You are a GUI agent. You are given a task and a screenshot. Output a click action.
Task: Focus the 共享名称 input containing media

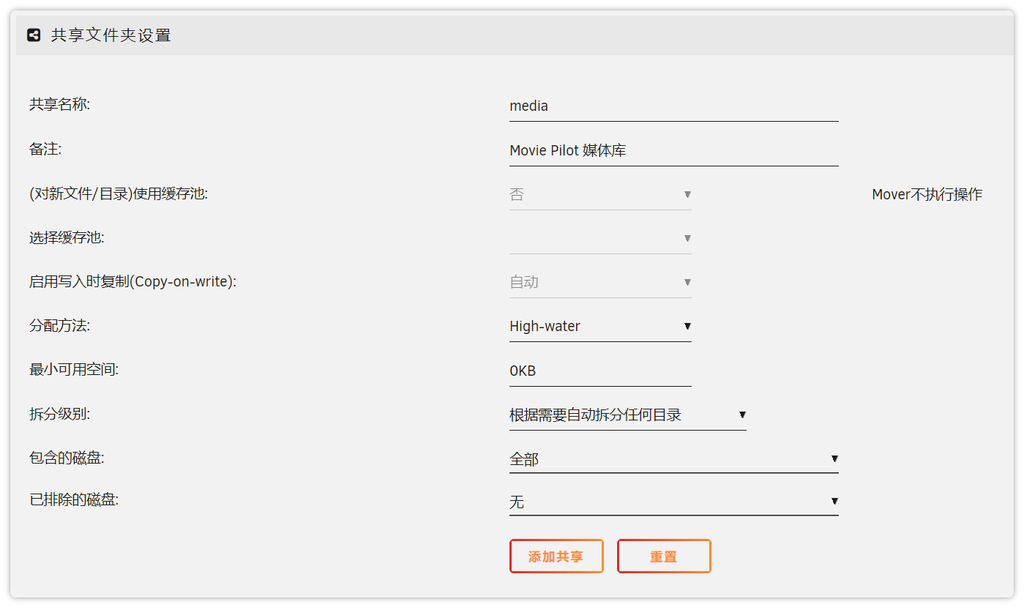coord(673,106)
